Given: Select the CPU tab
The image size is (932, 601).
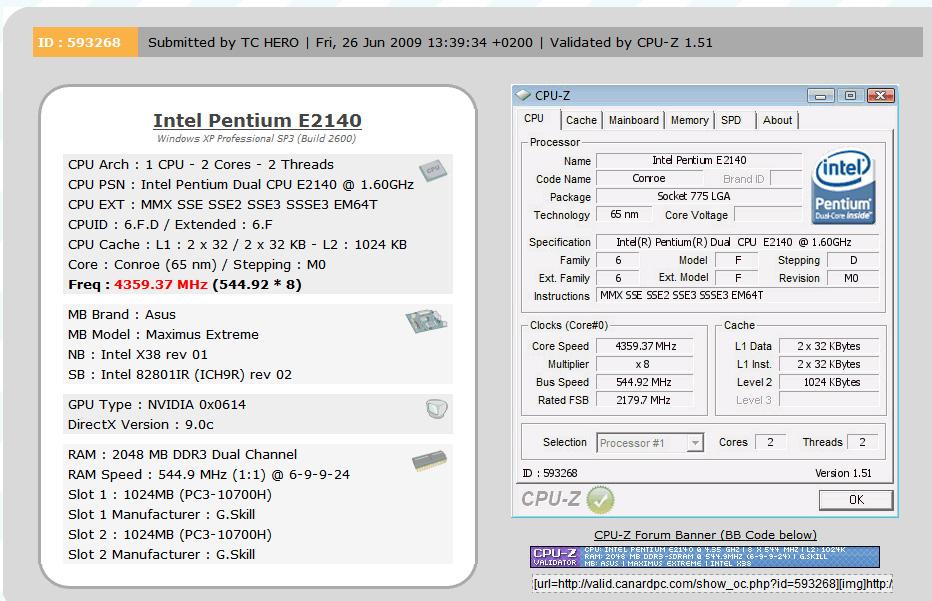Looking at the screenshot, I should click(x=534, y=118).
